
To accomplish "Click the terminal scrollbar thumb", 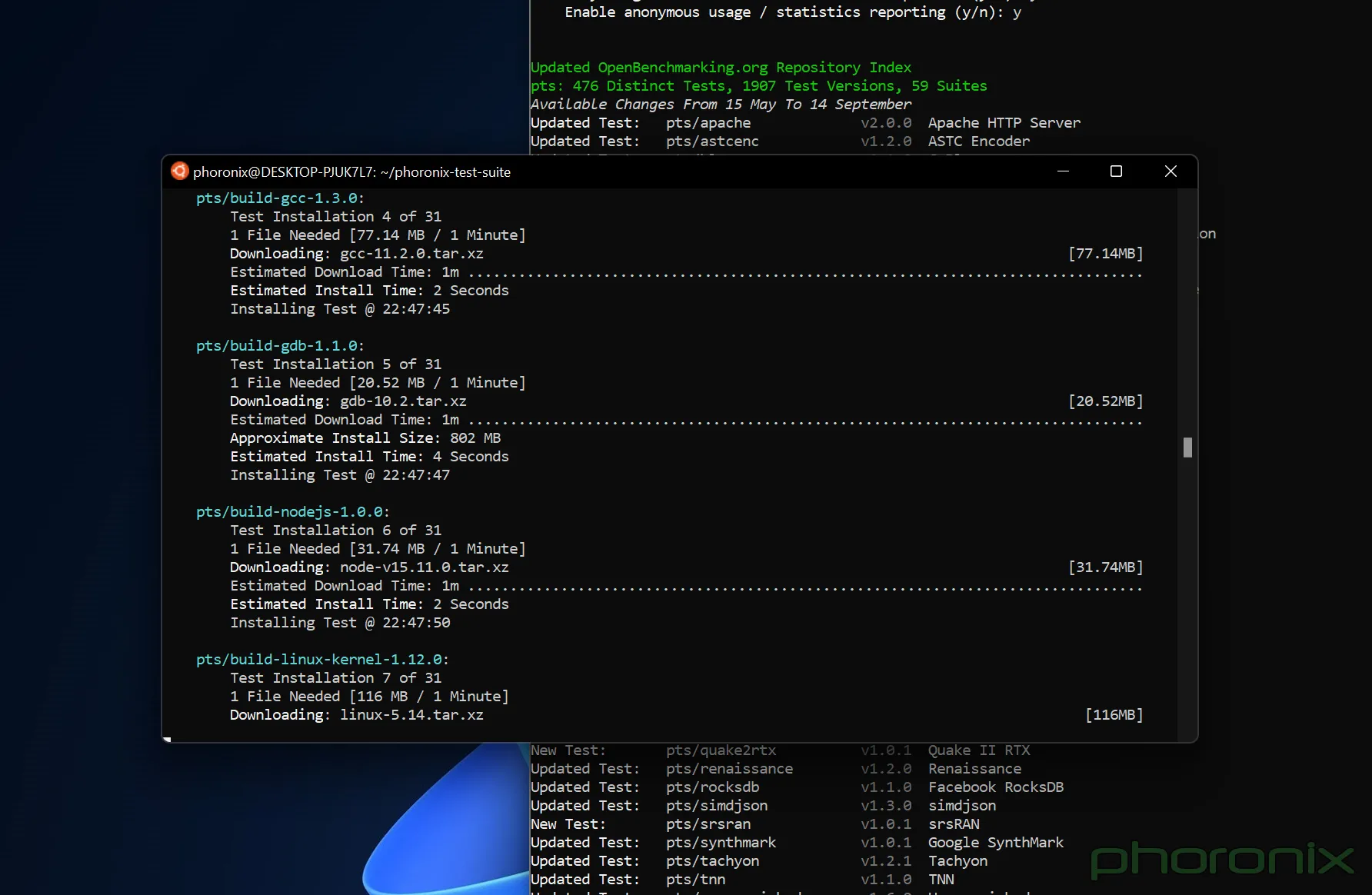I will pyautogui.click(x=1187, y=447).
